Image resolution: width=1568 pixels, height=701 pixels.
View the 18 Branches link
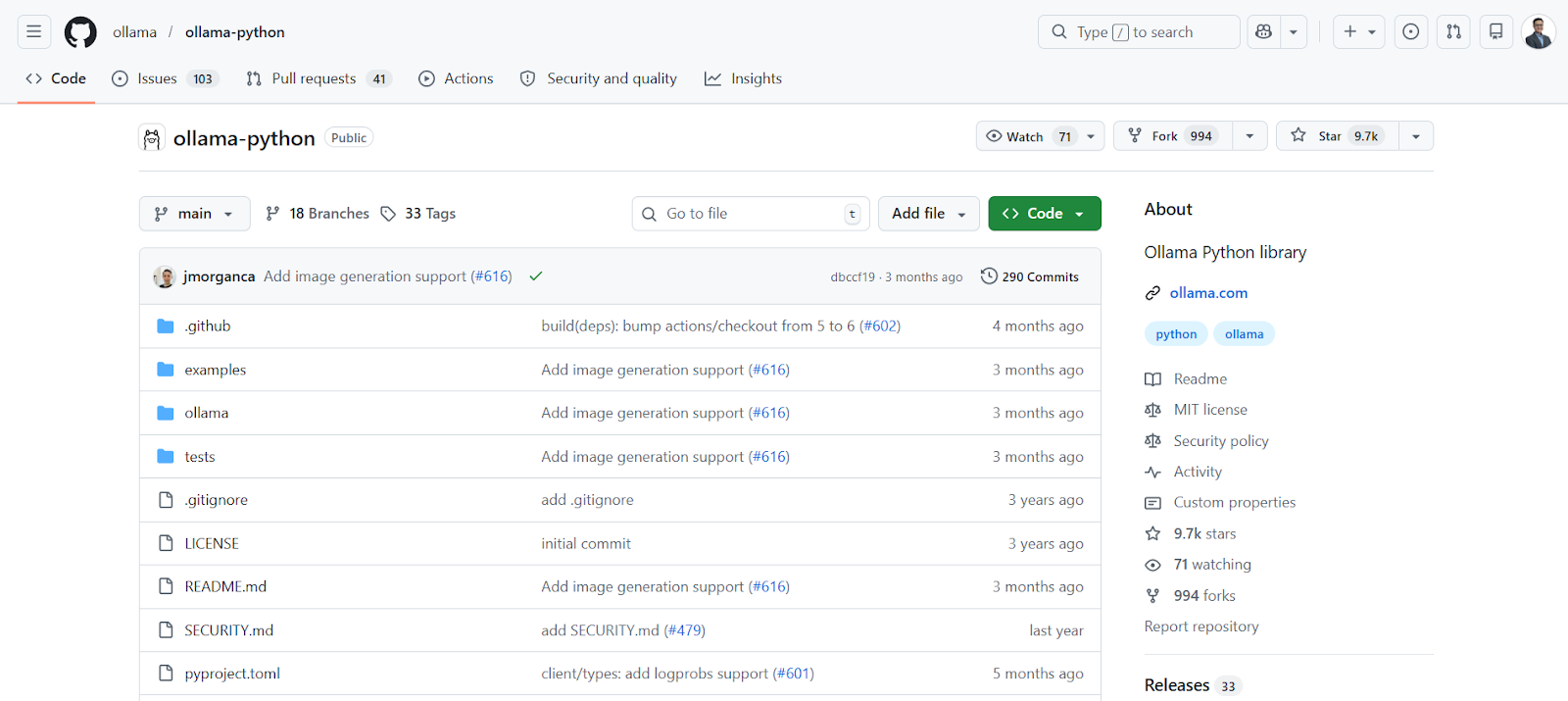[x=318, y=214]
